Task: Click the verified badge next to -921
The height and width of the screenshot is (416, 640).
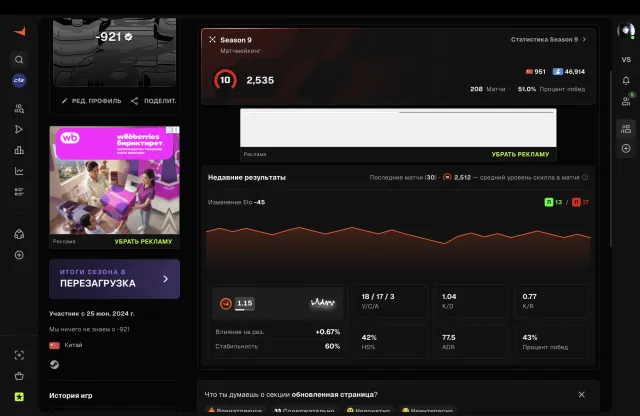Action: (x=128, y=37)
